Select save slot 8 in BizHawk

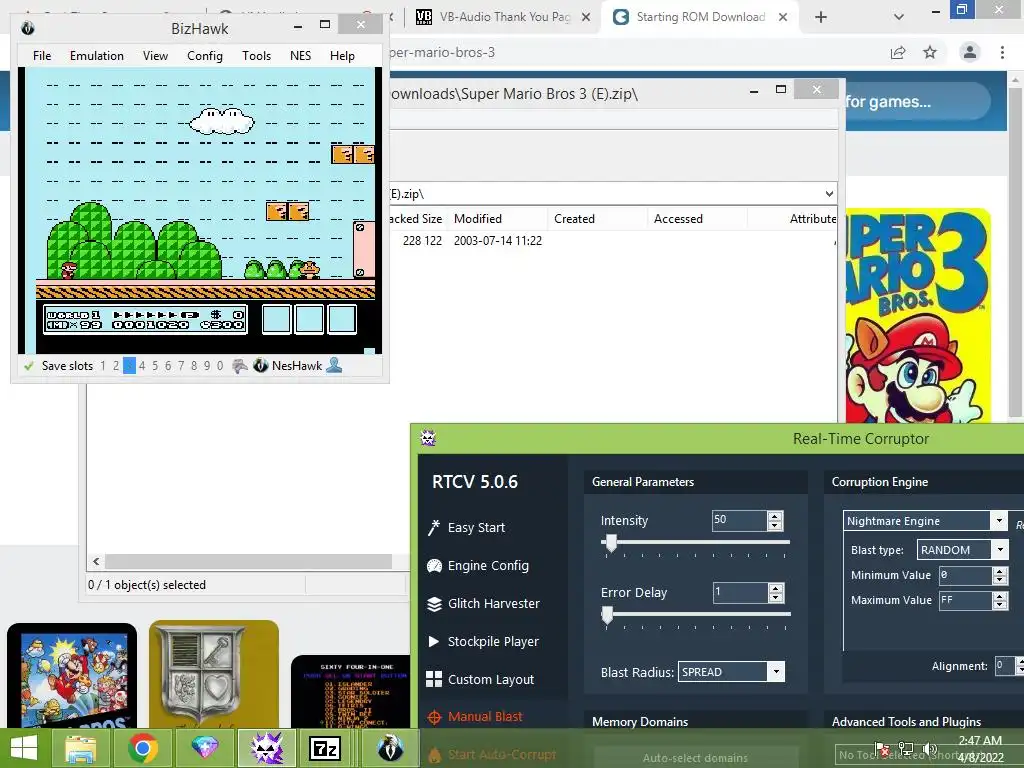(x=194, y=366)
